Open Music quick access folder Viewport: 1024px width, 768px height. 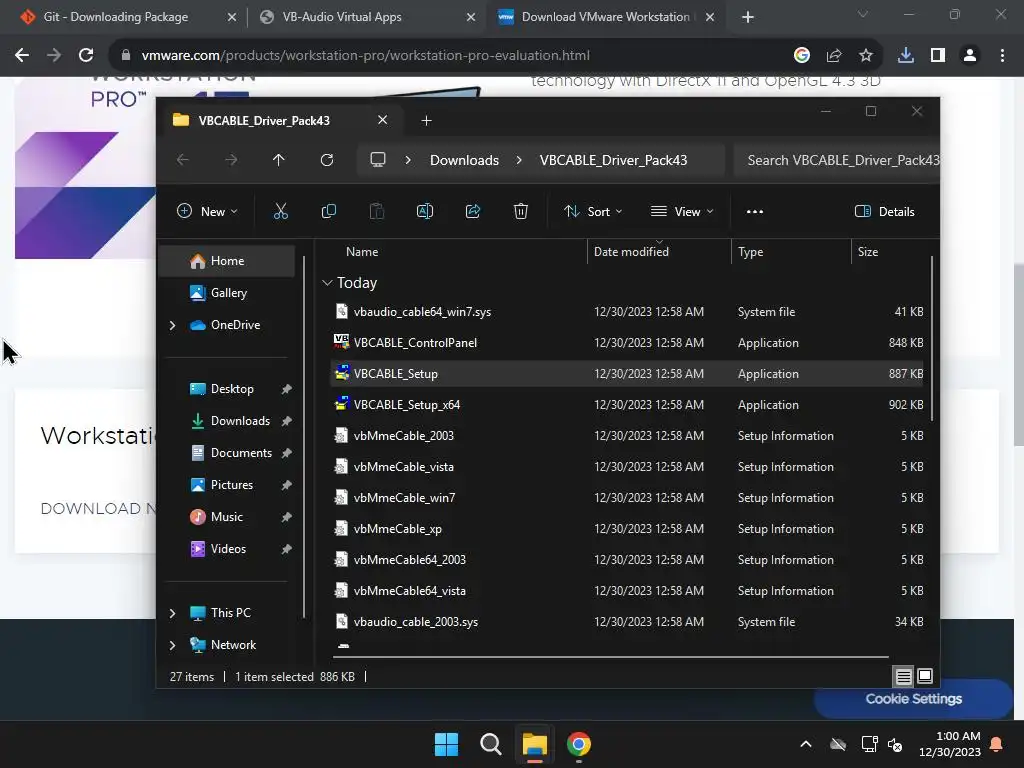click(x=227, y=517)
